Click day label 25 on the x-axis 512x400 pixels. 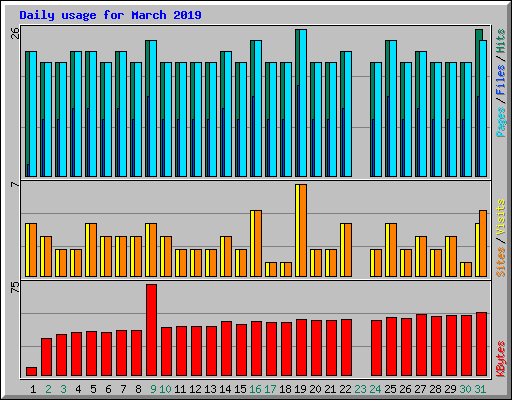coord(390,389)
